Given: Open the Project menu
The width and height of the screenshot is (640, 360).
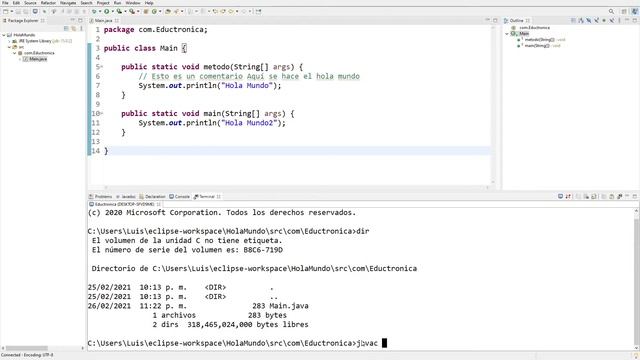Looking at the screenshot, I should tap(103, 3).
